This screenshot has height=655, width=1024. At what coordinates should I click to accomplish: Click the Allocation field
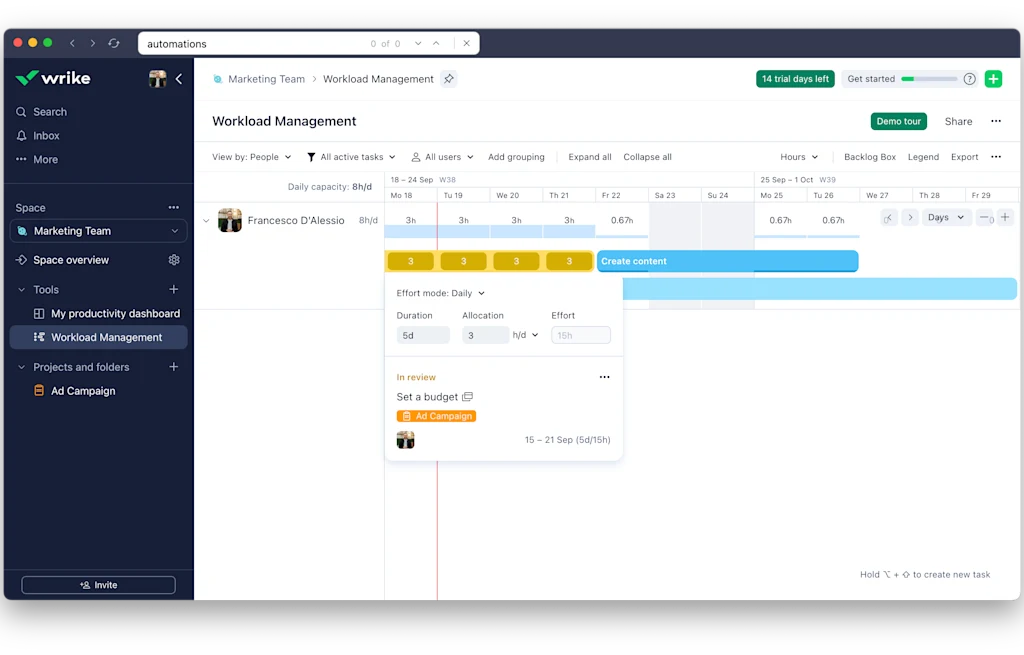click(x=485, y=335)
